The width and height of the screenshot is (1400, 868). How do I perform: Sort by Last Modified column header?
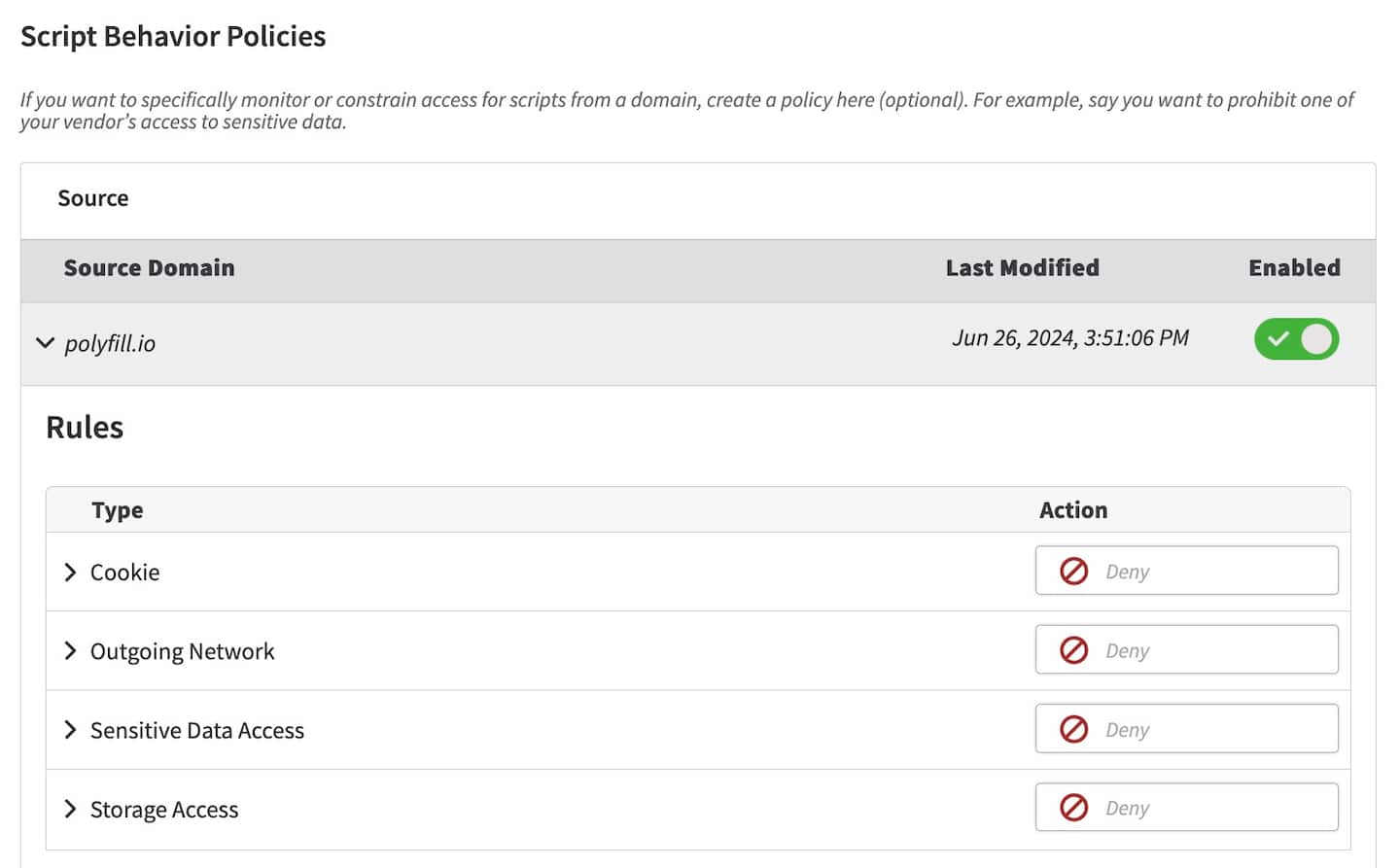coord(1022,268)
